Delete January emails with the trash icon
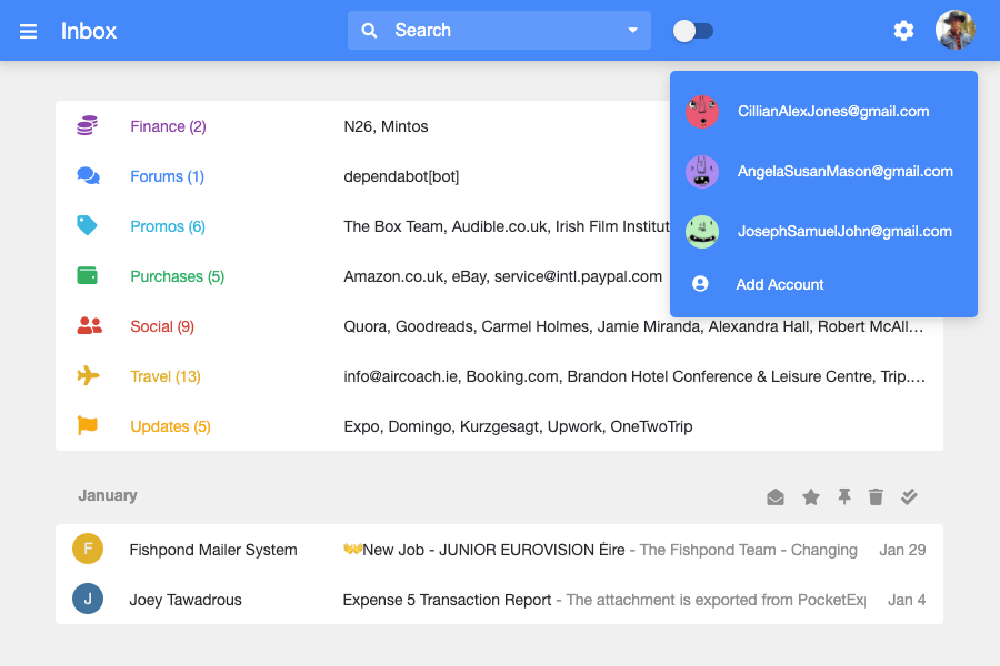This screenshot has width=1000, height=666. [876, 496]
